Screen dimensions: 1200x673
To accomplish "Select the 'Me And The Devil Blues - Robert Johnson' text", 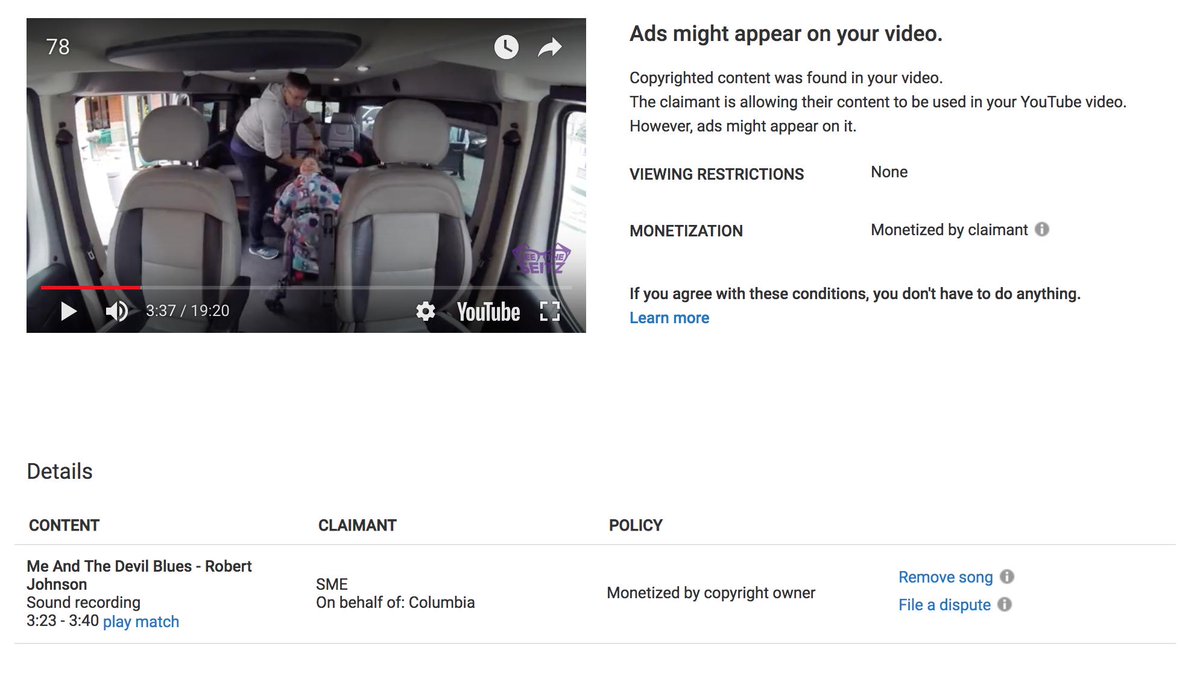I will click(x=139, y=575).
